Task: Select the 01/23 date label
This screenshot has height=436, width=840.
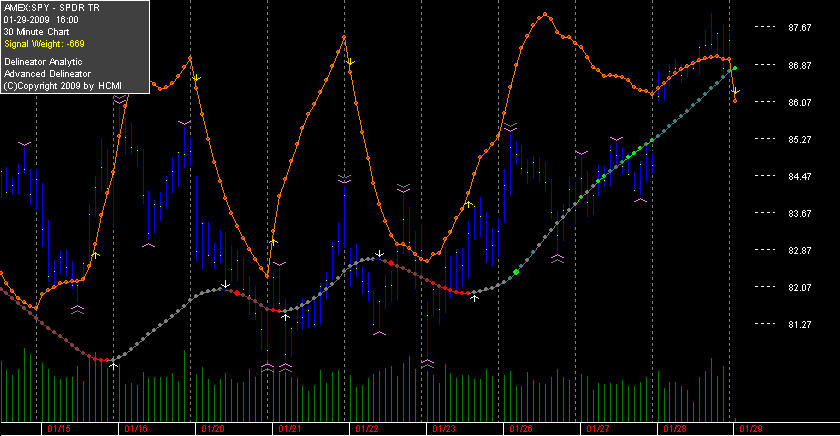Action: 444,429
